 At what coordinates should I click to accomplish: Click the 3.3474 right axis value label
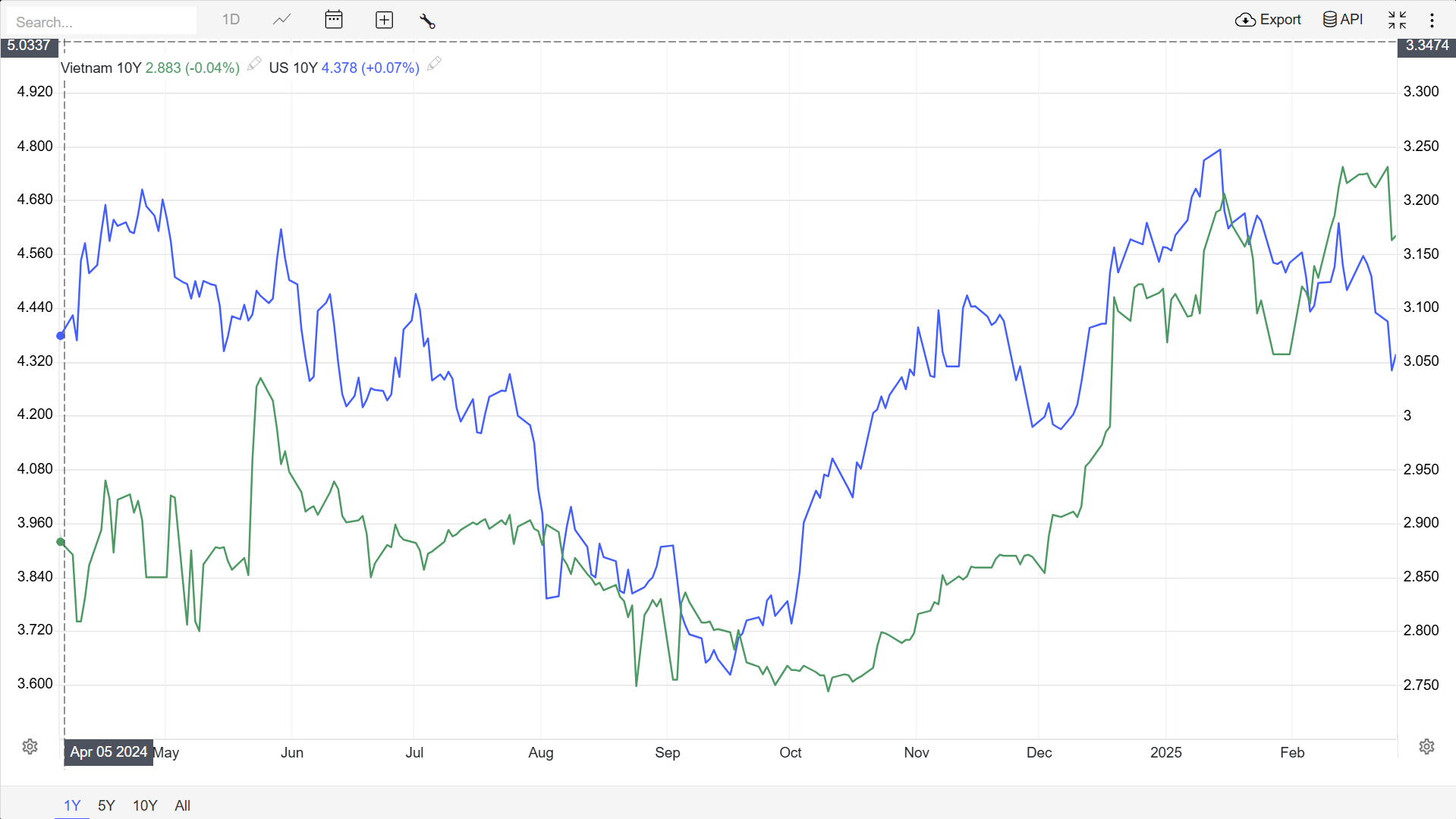click(x=1426, y=46)
